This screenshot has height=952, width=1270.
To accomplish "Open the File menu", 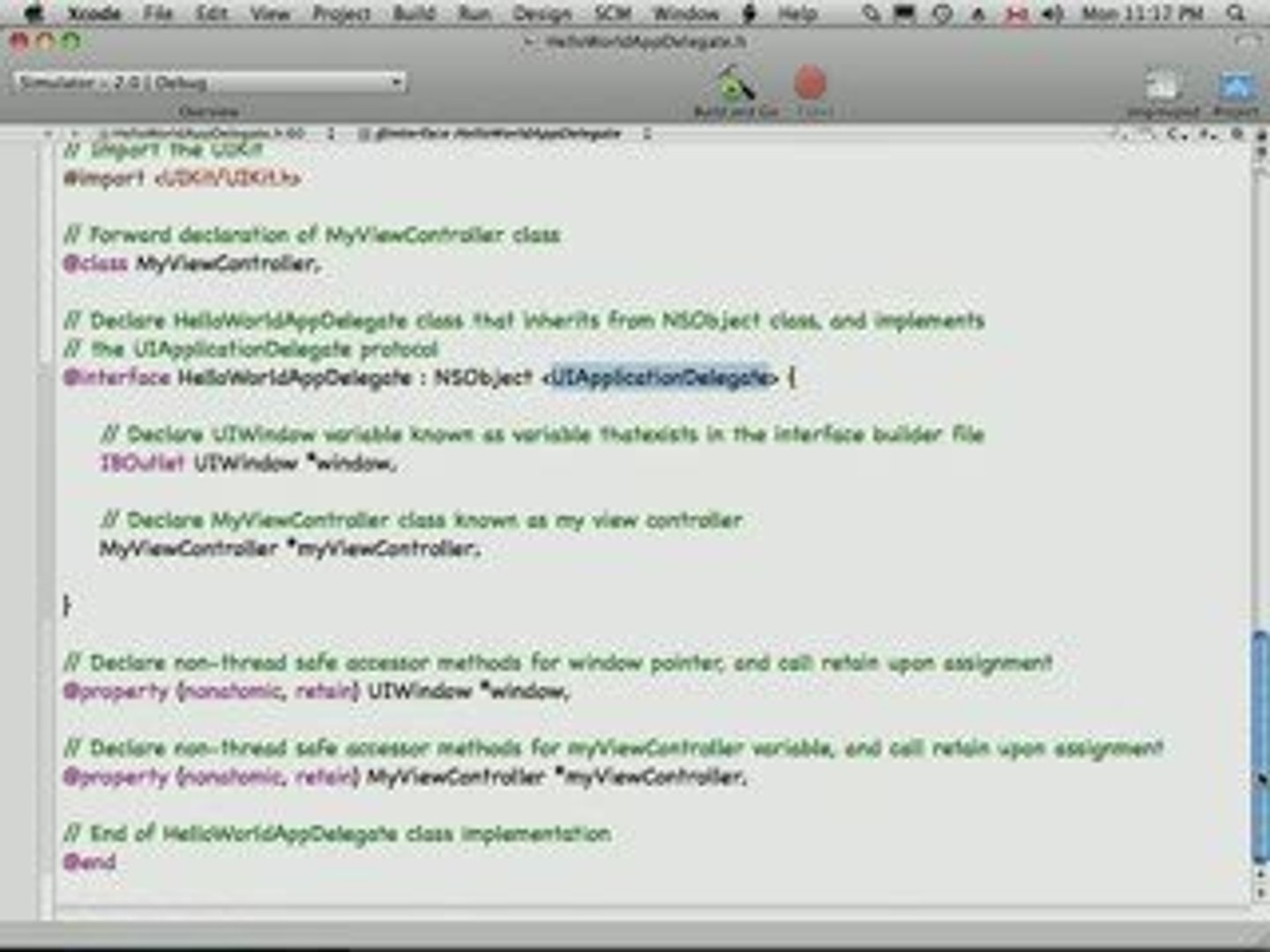I will click(158, 13).
